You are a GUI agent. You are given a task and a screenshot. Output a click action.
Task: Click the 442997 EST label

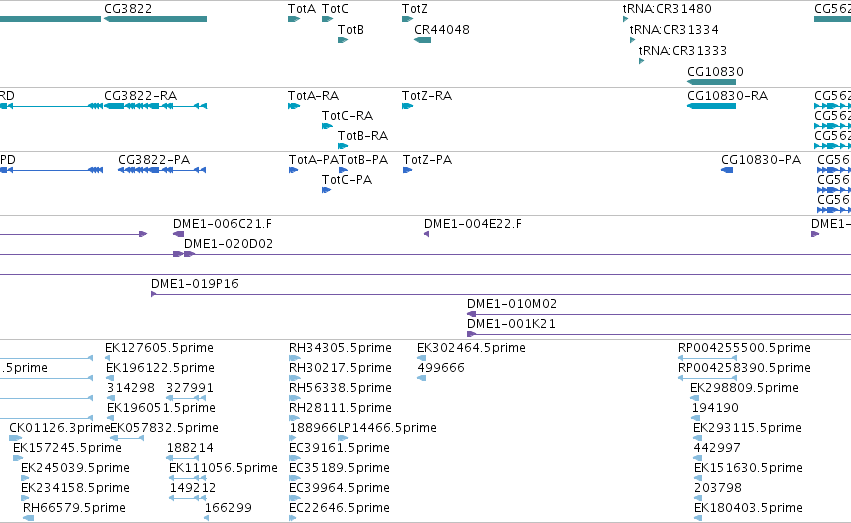click(717, 448)
